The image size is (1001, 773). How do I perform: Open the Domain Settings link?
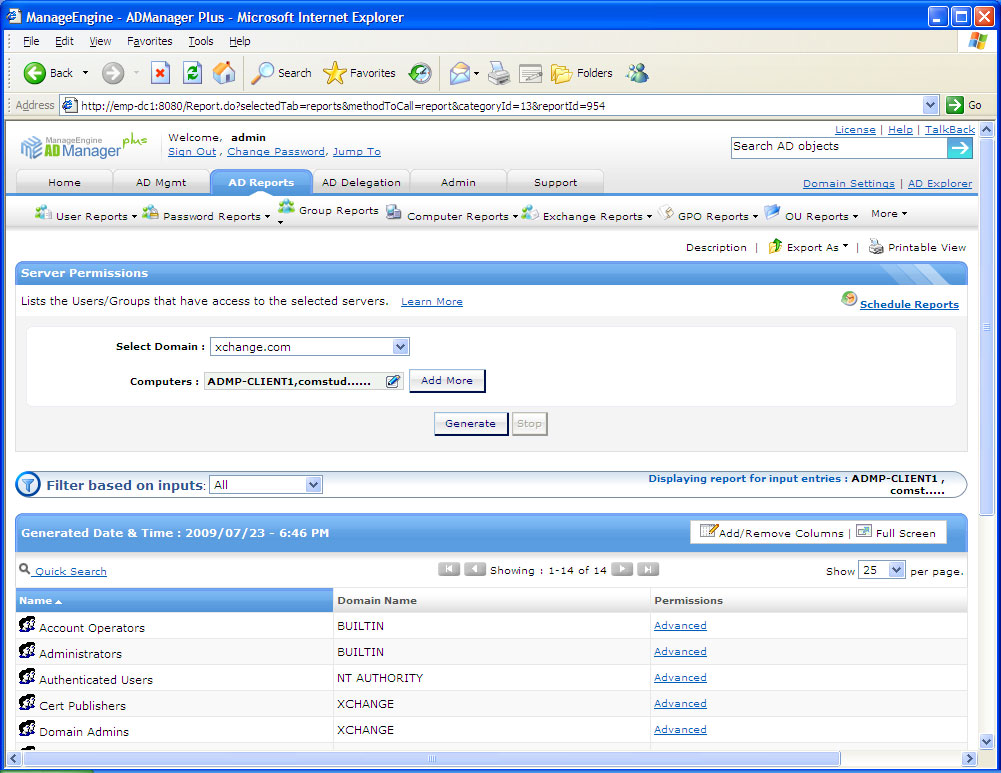pyautogui.click(x=848, y=183)
